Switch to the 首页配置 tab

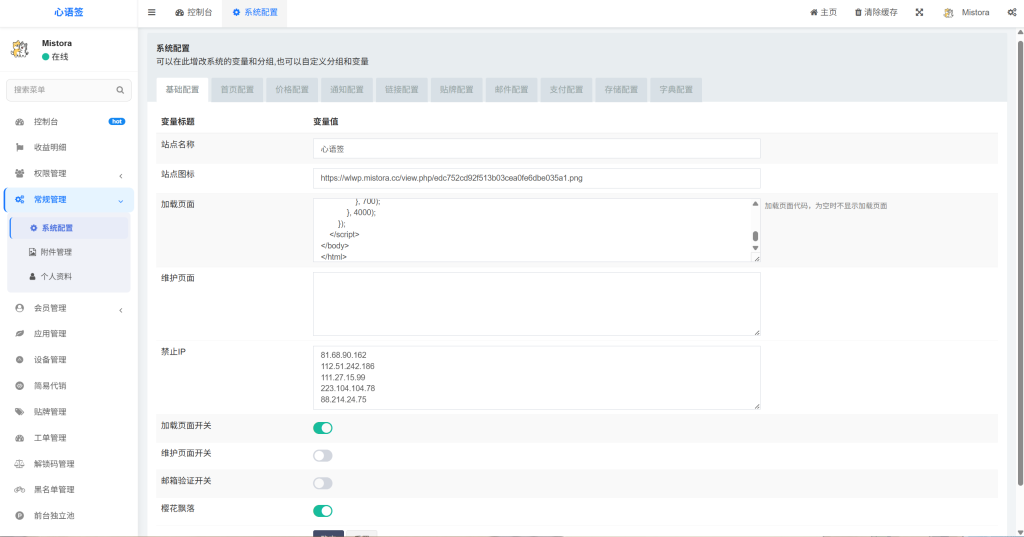pyautogui.click(x=237, y=90)
